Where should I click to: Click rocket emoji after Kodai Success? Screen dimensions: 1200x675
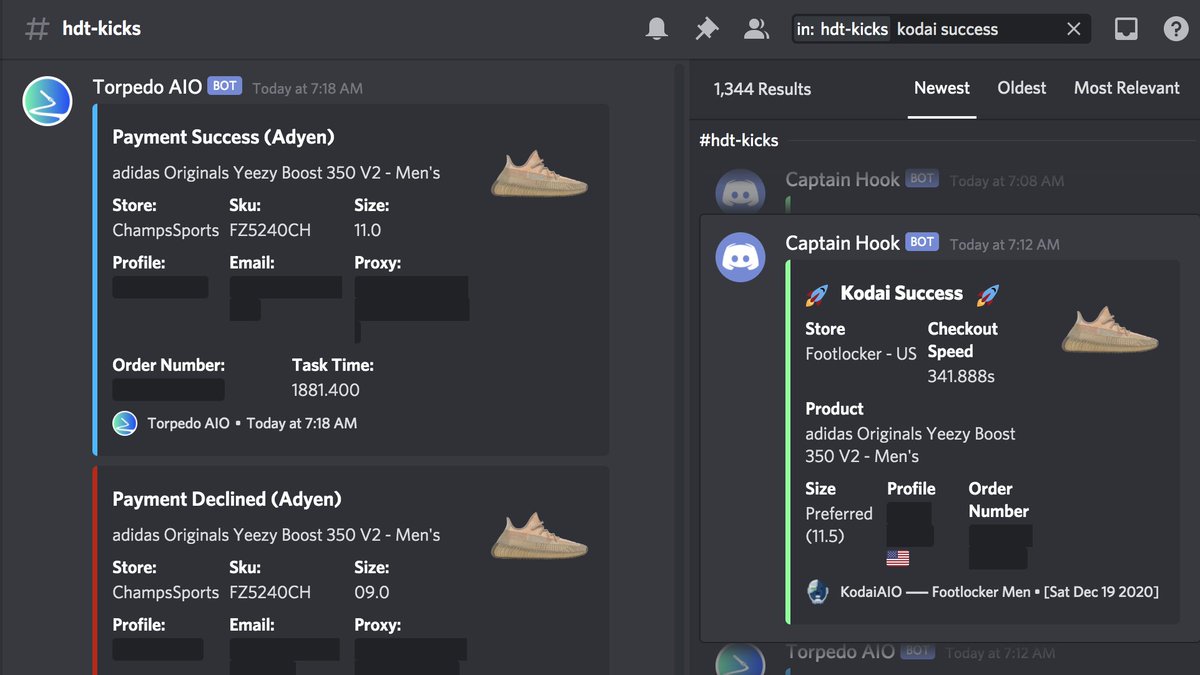(x=988, y=294)
